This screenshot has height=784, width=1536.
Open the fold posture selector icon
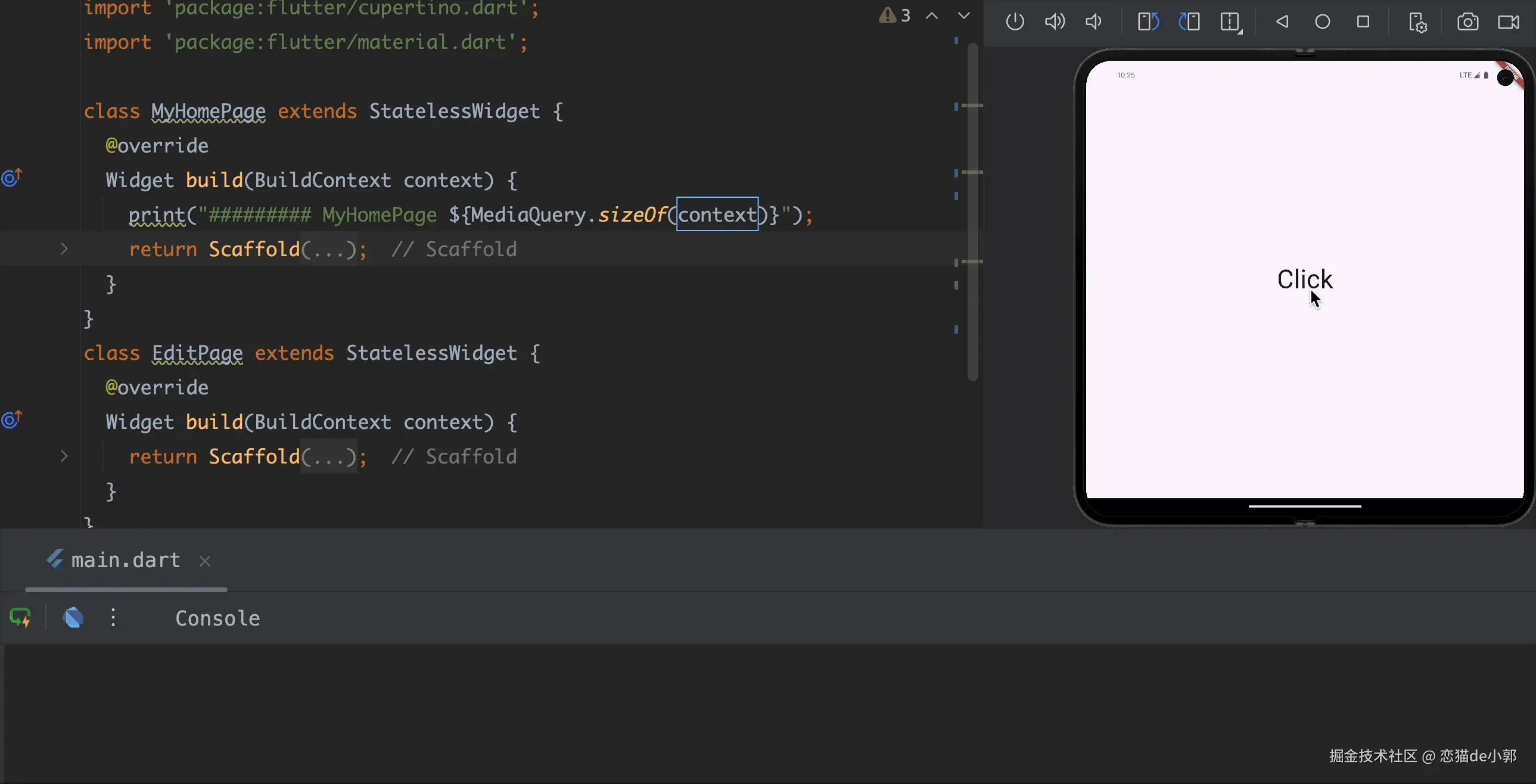click(1231, 23)
